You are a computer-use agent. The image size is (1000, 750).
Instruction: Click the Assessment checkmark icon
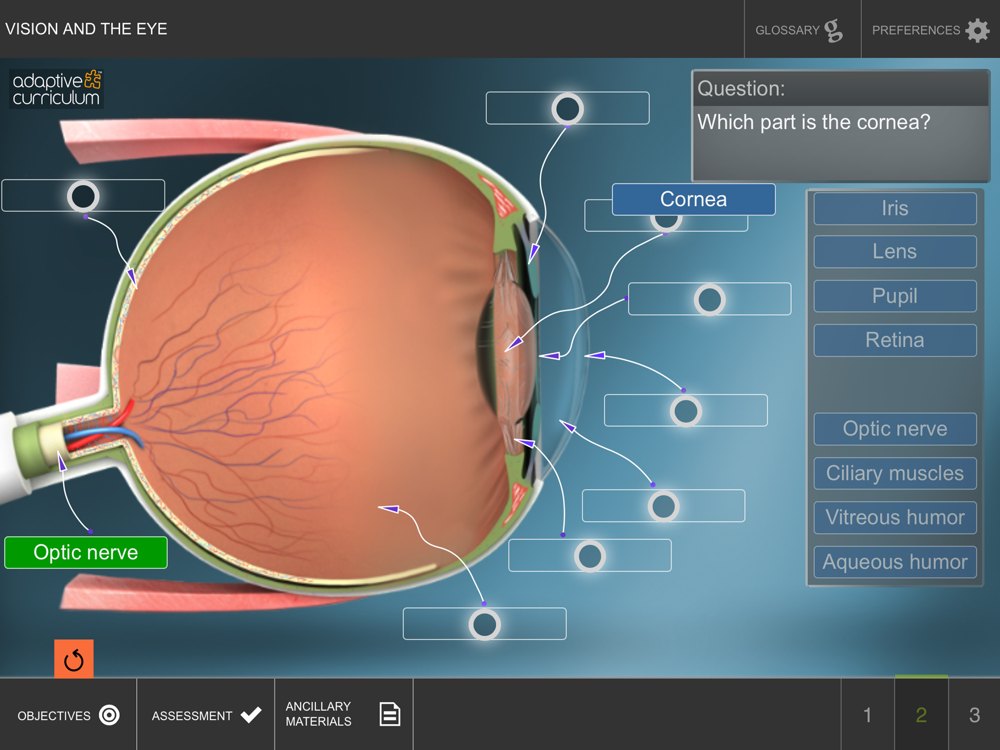[251, 714]
